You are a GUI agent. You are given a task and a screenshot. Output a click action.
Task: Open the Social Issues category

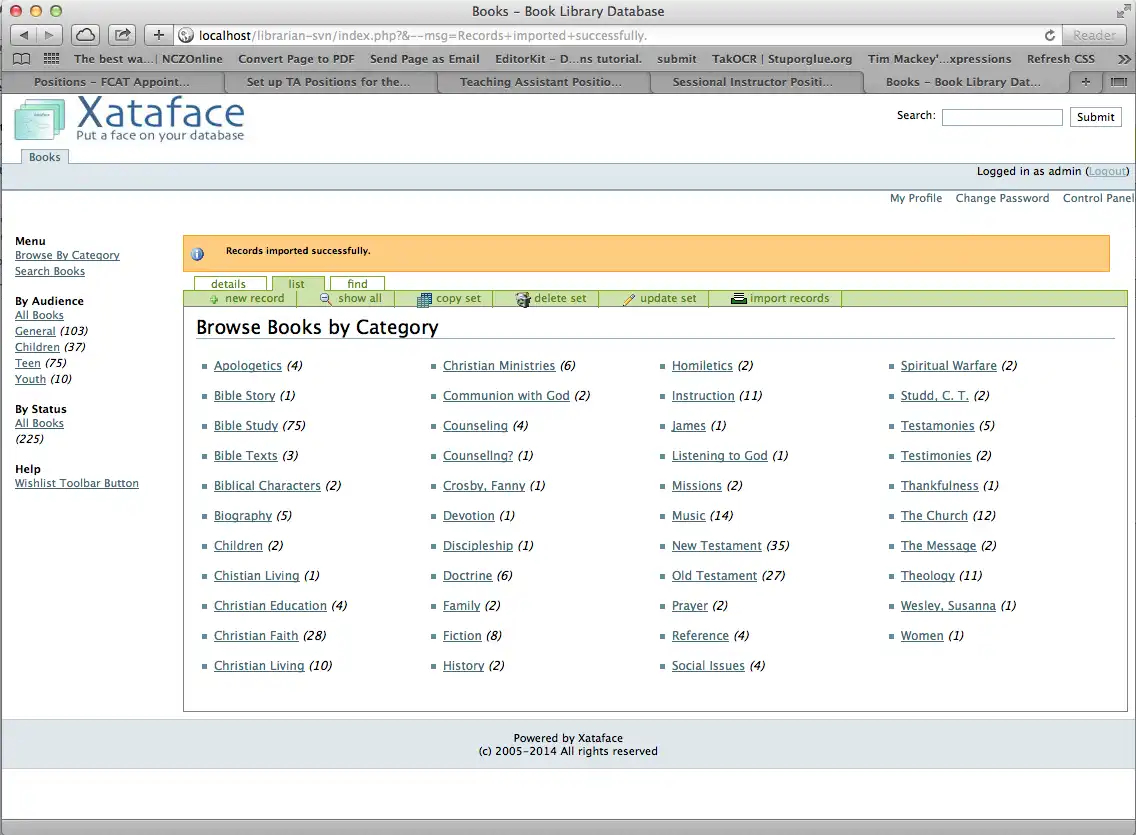[x=708, y=666]
